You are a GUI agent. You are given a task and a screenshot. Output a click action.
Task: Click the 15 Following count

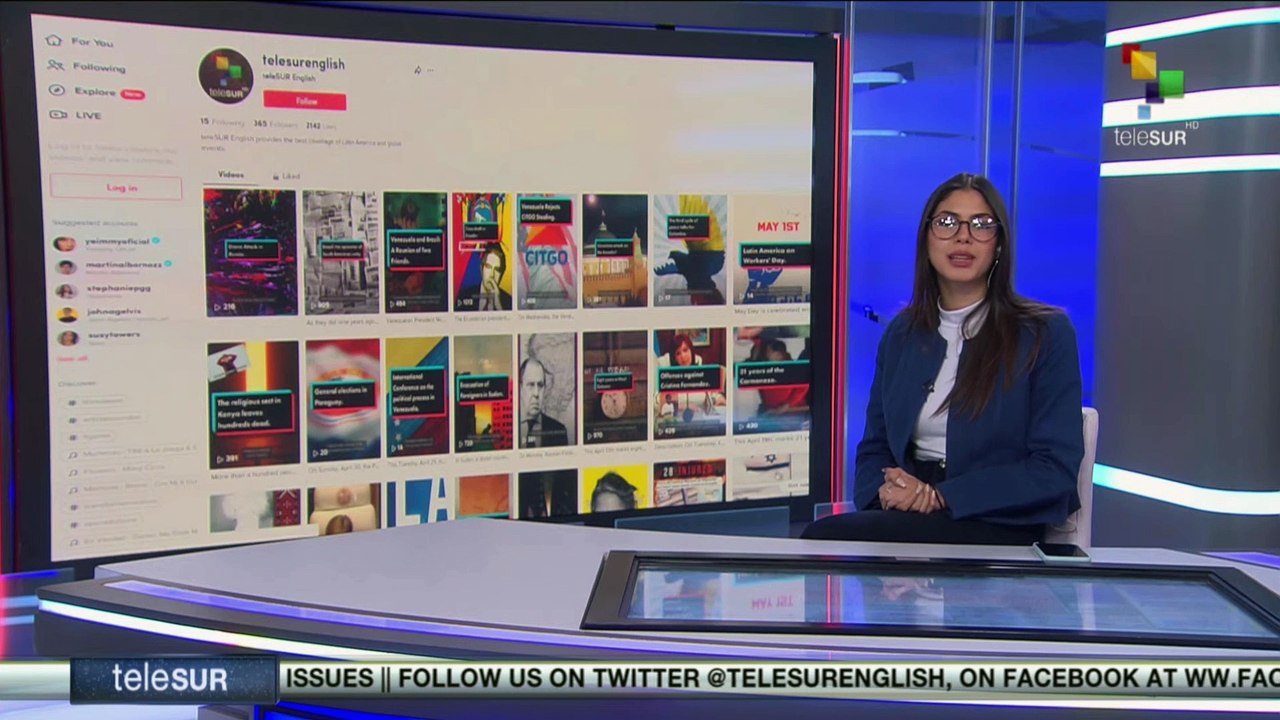coord(222,123)
